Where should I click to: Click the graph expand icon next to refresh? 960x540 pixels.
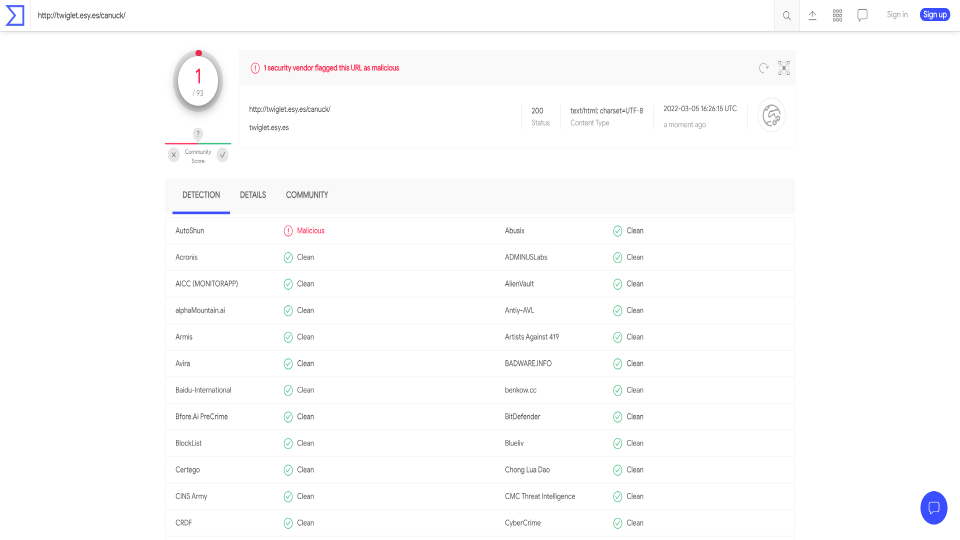(x=784, y=68)
